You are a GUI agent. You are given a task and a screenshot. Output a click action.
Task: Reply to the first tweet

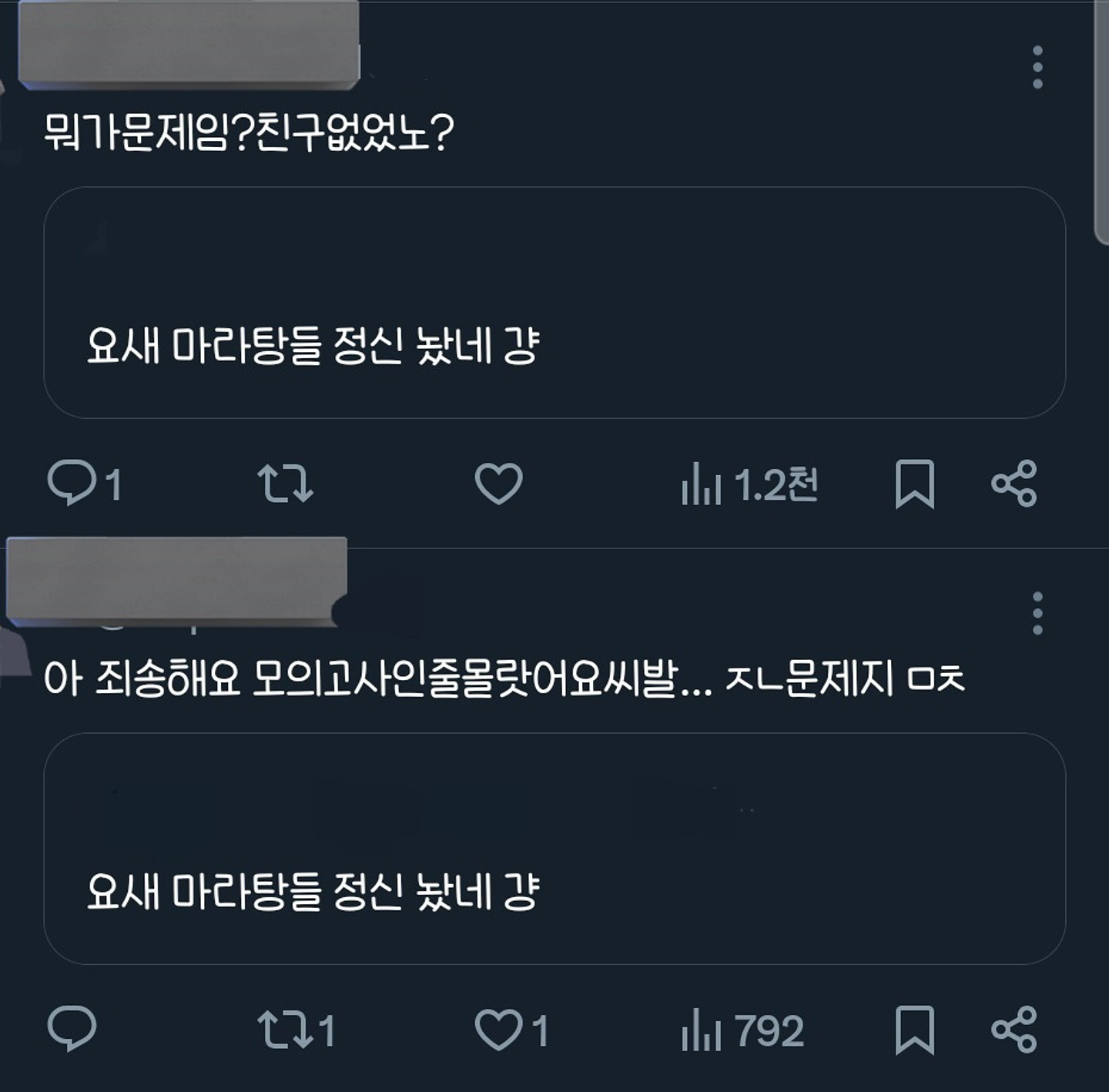(72, 483)
